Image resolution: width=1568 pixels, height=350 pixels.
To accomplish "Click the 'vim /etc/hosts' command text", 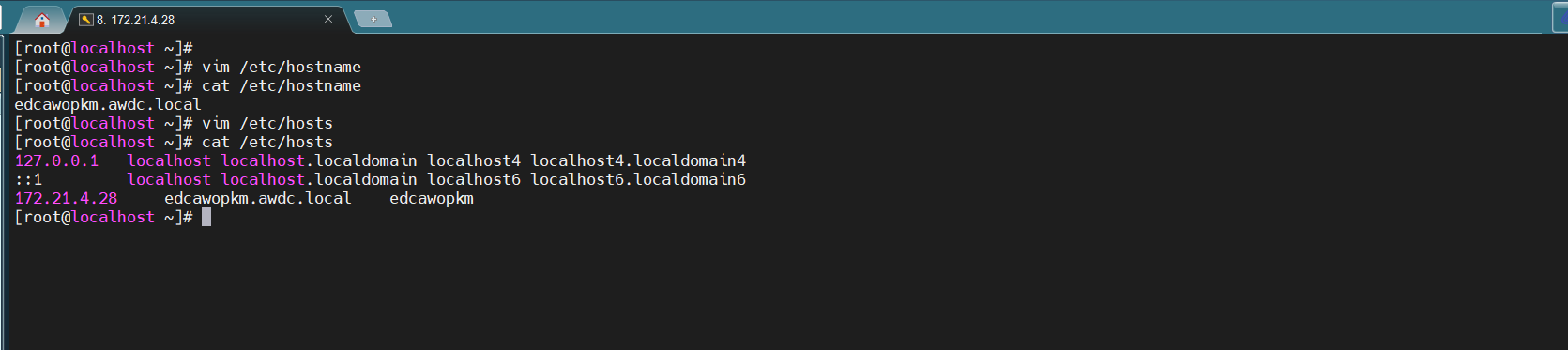I will point(267,123).
